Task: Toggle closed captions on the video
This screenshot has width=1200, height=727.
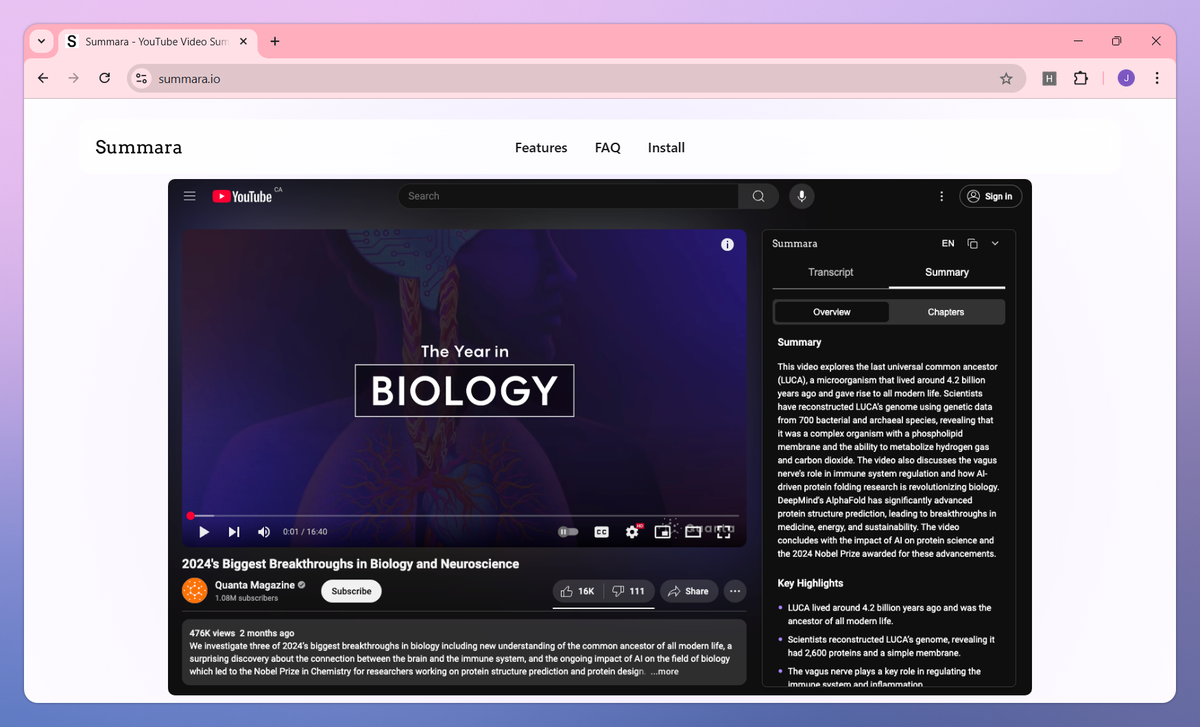Action: [602, 532]
